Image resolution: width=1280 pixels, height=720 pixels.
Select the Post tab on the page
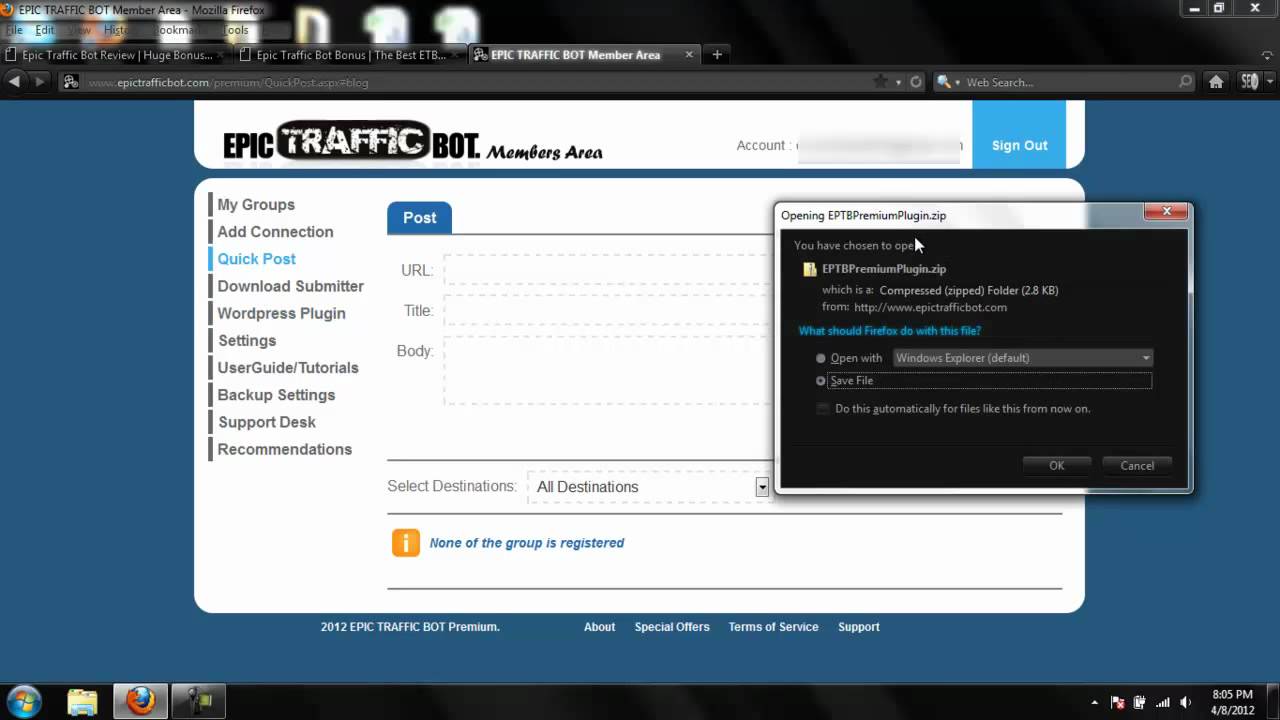419,218
